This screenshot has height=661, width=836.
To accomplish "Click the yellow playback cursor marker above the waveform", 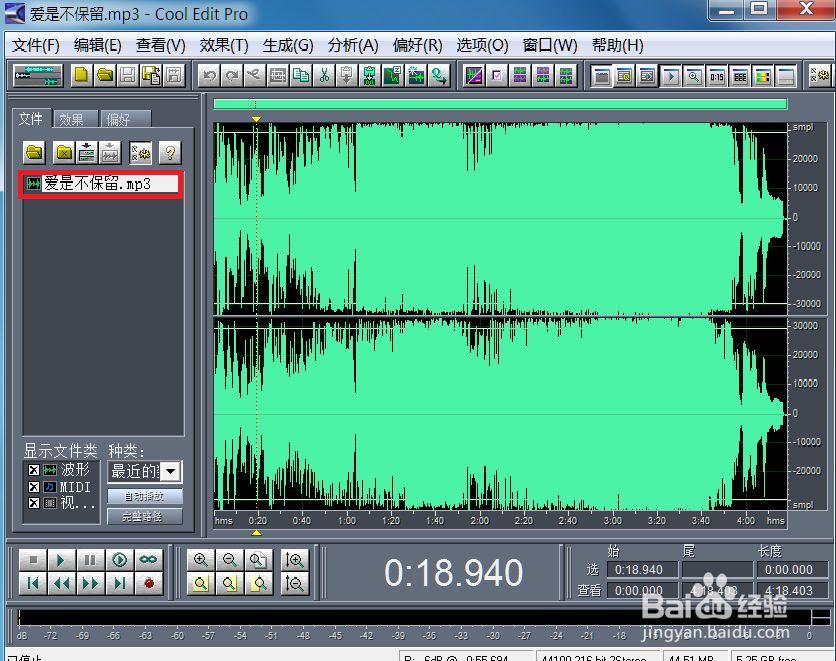I will point(256,119).
